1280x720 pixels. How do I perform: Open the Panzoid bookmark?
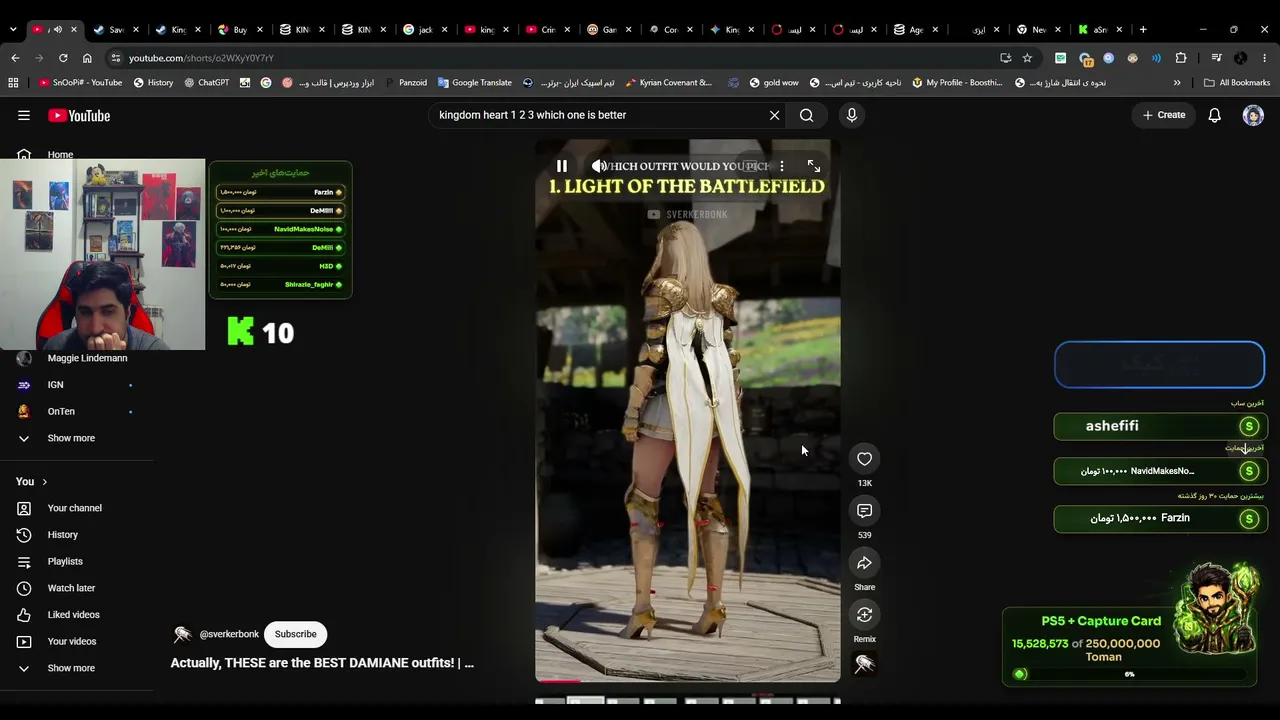coord(406,83)
